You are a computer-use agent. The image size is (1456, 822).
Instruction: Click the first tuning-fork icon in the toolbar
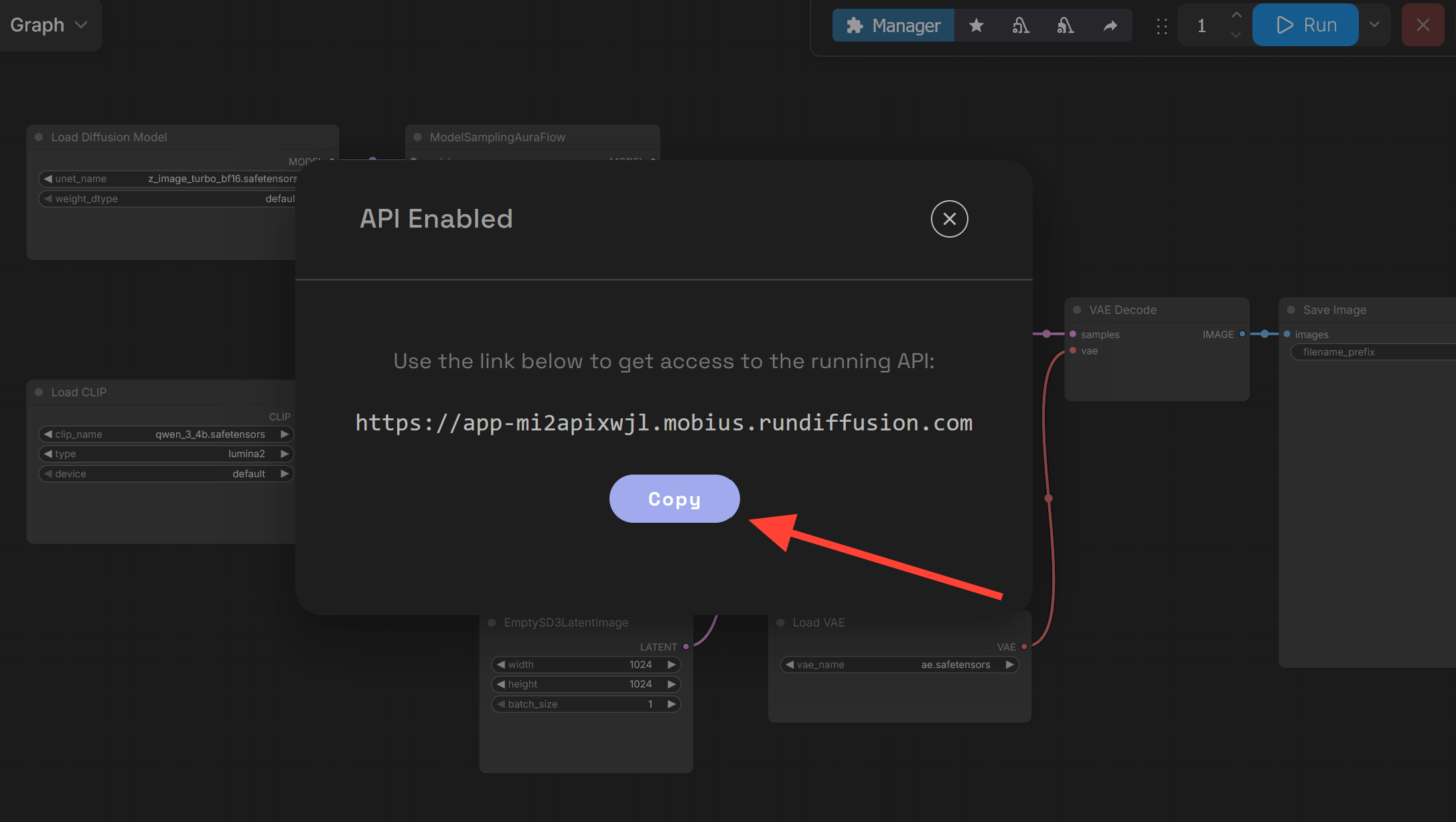click(1021, 25)
